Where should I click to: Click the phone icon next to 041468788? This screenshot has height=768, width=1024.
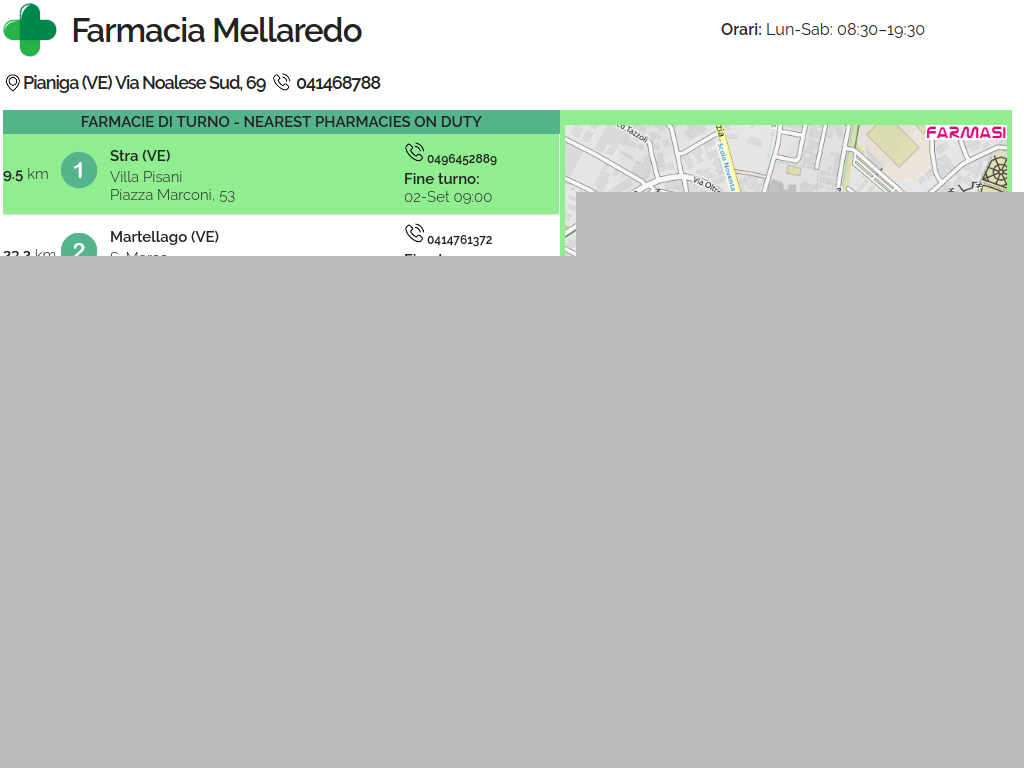coord(282,83)
